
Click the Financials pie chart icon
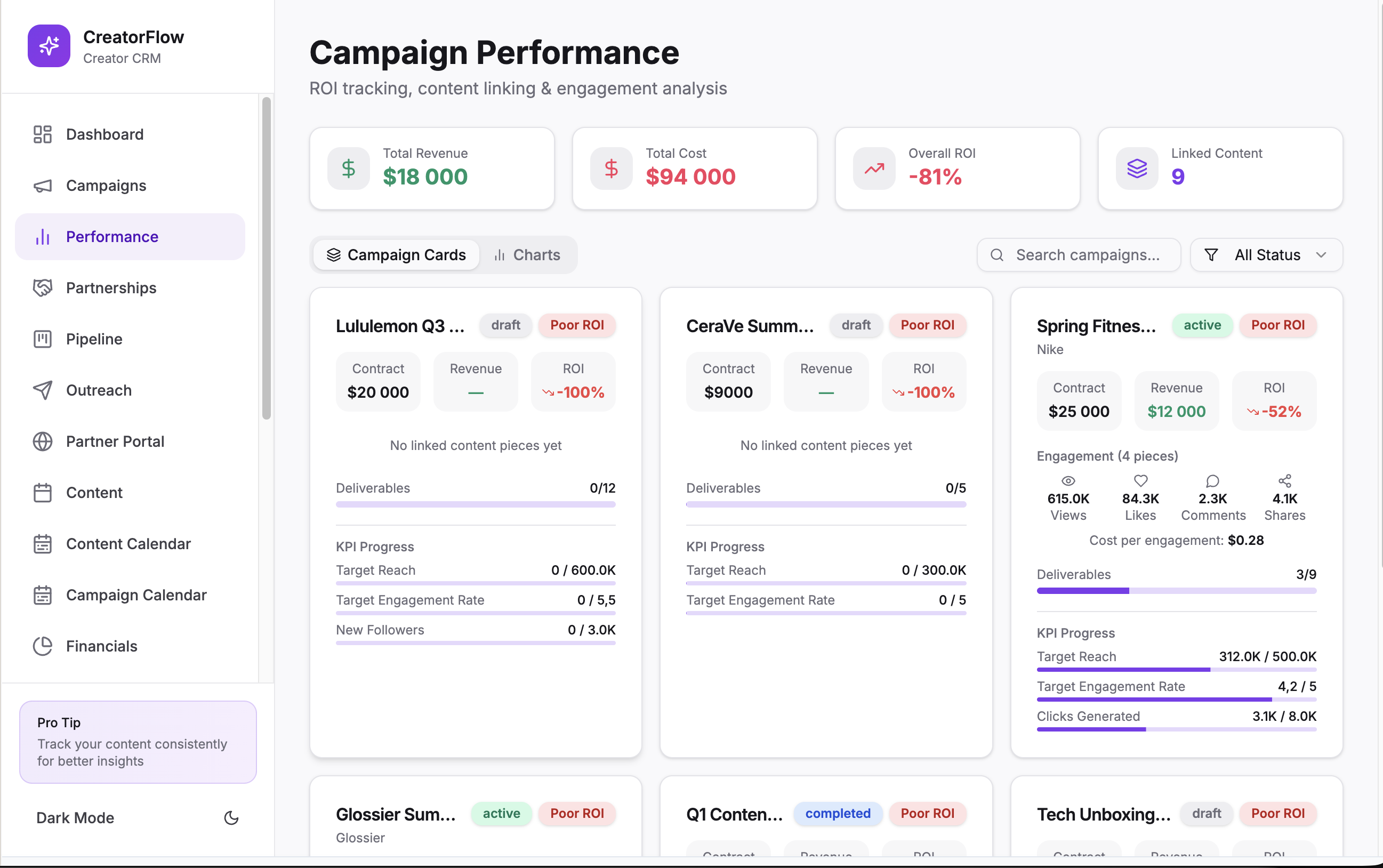tap(43, 646)
